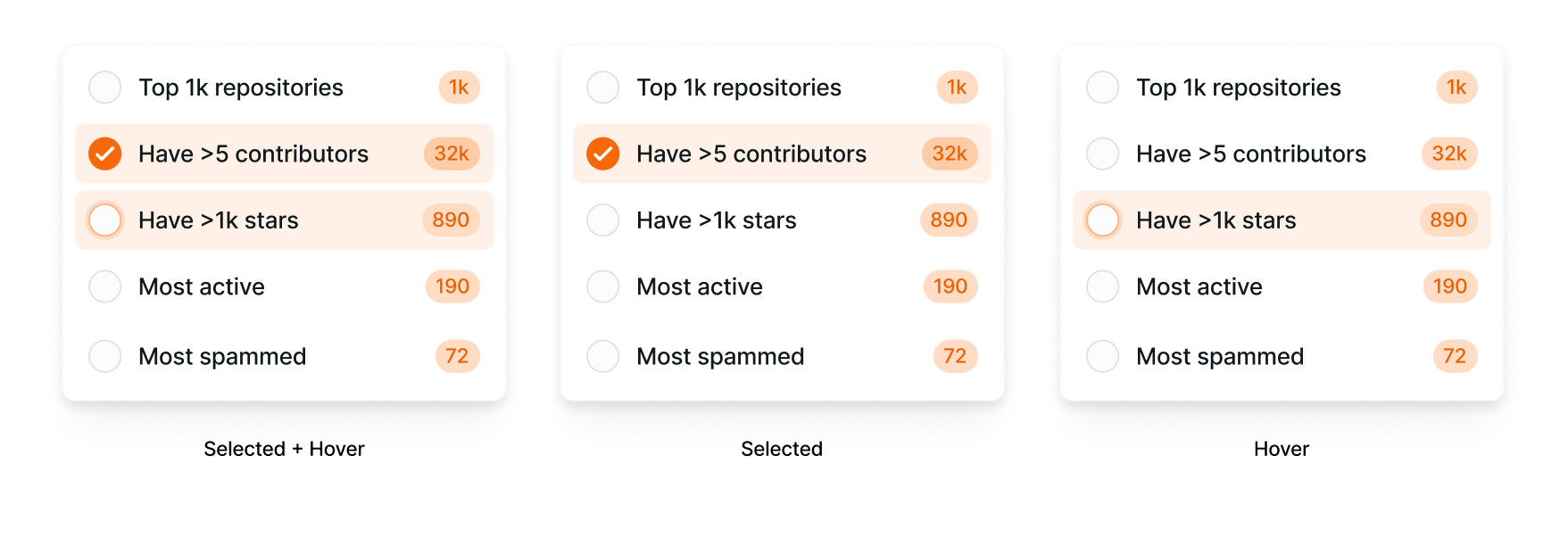Click the '190' badge in Hover panel
1568x539 pixels.
[x=1449, y=286]
